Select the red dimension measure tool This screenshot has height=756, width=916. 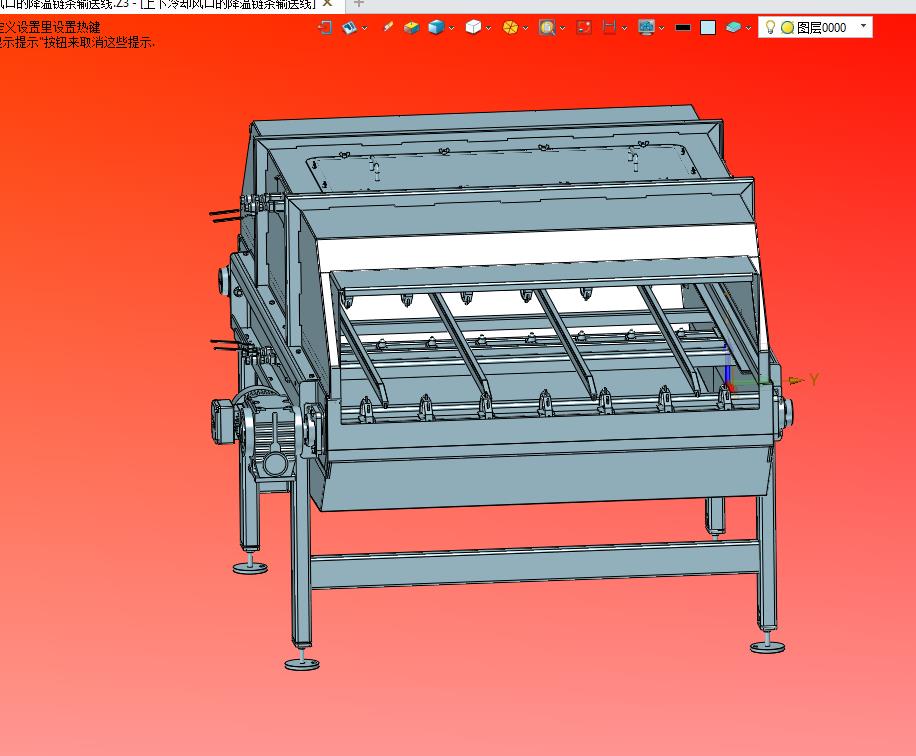[x=609, y=27]
